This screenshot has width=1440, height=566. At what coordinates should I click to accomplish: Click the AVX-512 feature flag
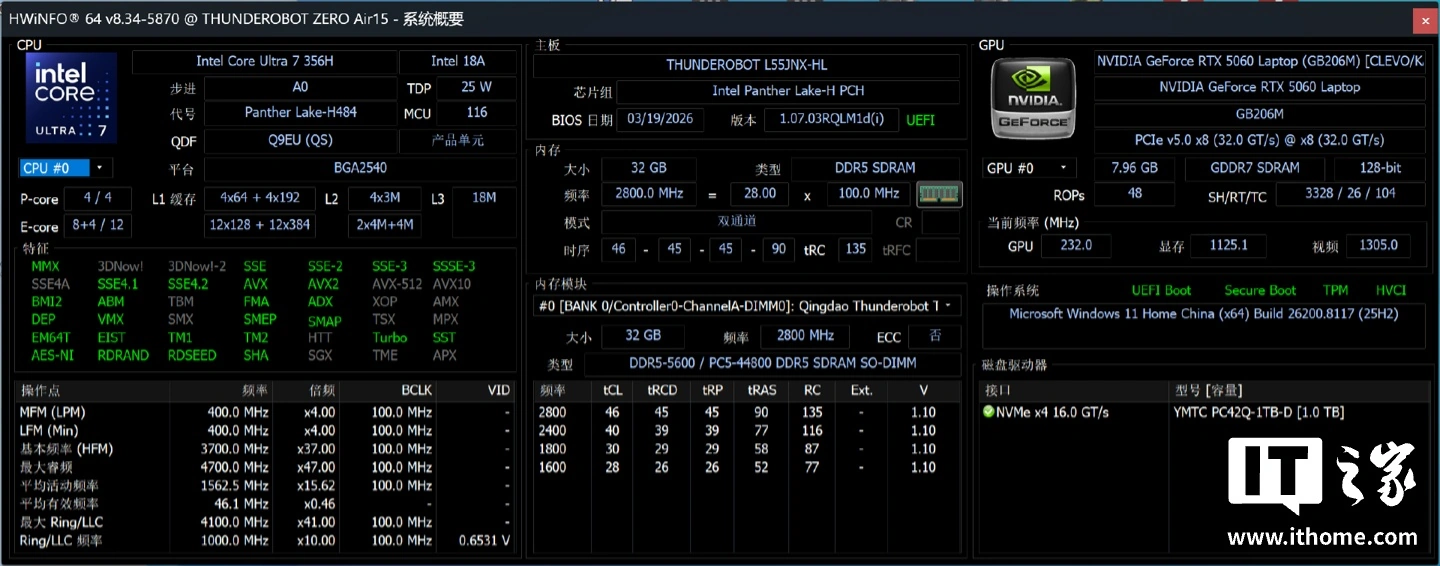pos(396,284)
